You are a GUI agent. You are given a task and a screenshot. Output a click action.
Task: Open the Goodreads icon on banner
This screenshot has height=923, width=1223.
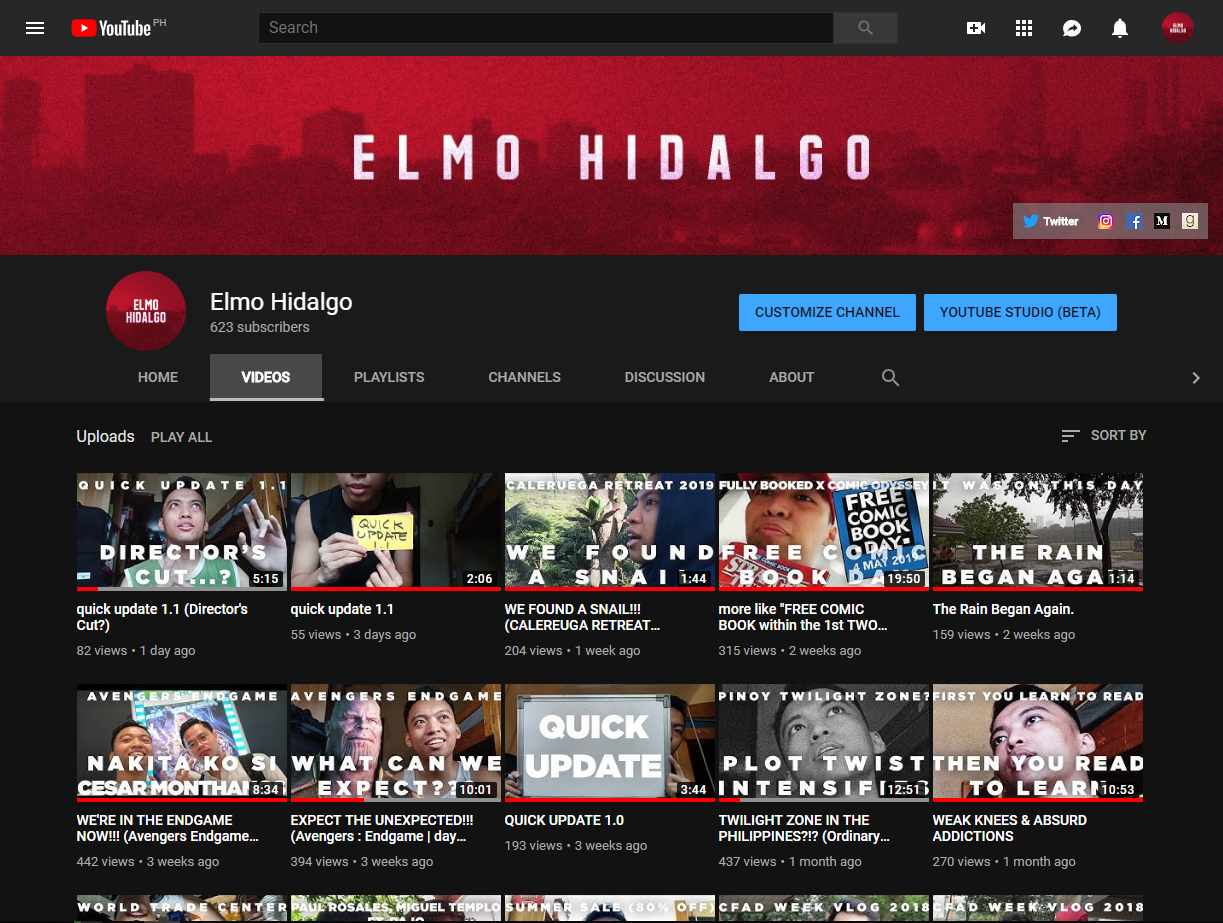1189,221
